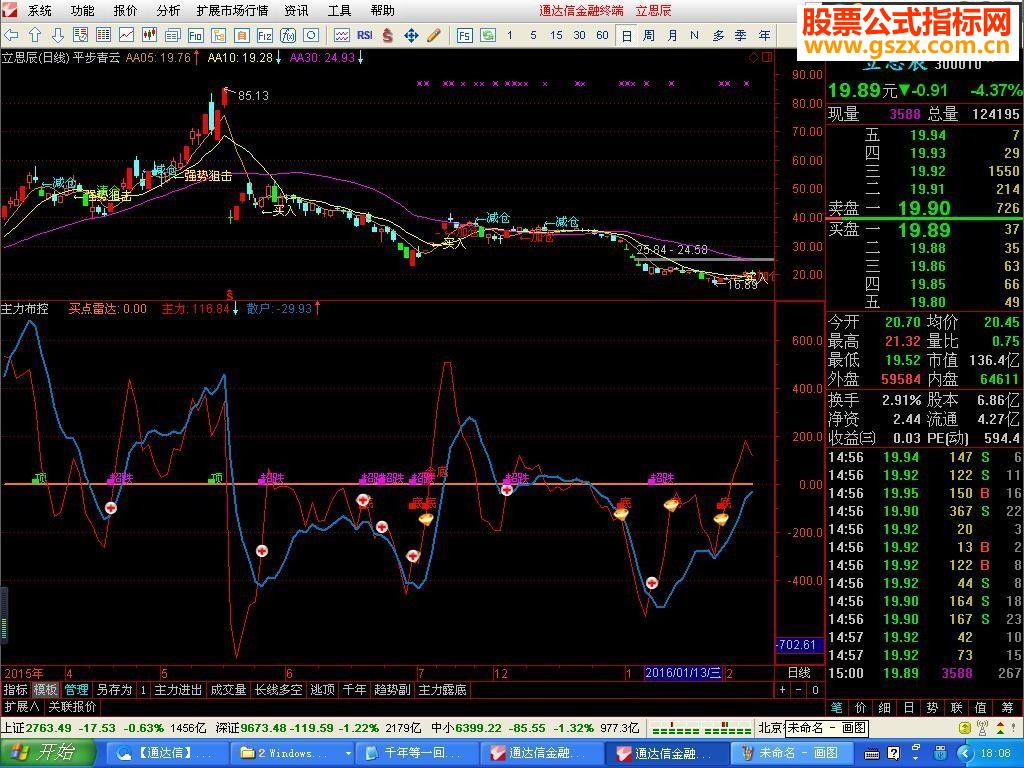Click the F12 trading icon

[x=264, y=35]
